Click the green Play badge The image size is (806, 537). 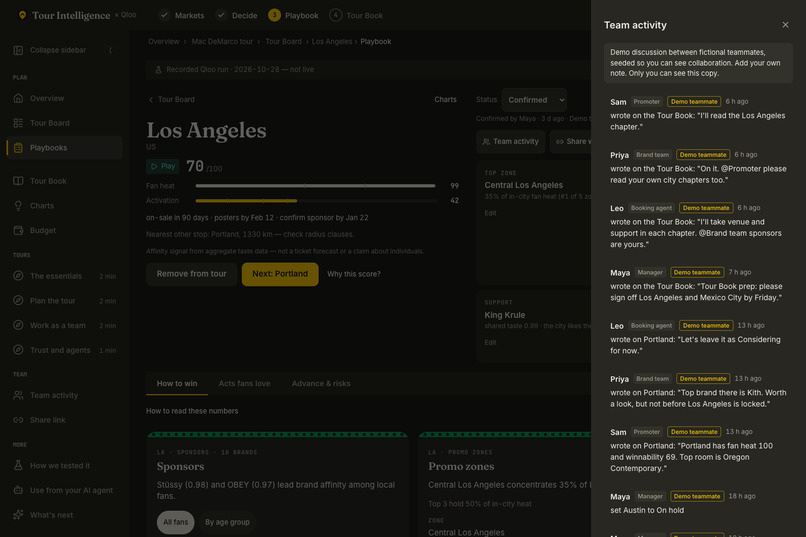[162, 166]
